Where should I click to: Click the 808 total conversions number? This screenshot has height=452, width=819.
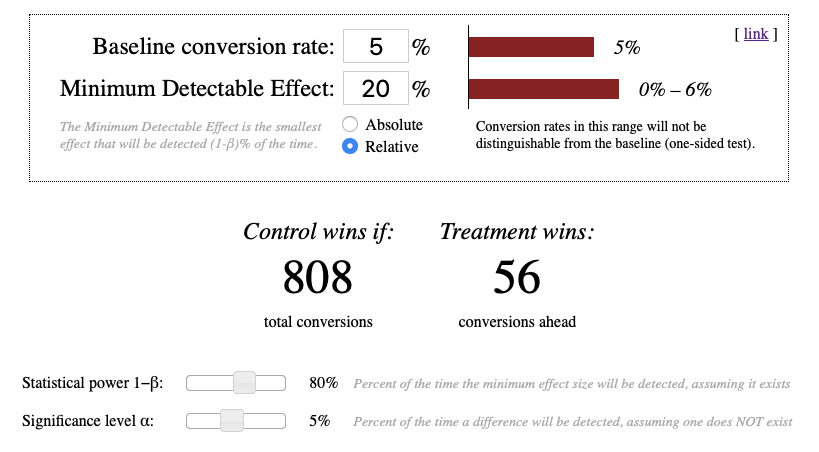point(318,277)
